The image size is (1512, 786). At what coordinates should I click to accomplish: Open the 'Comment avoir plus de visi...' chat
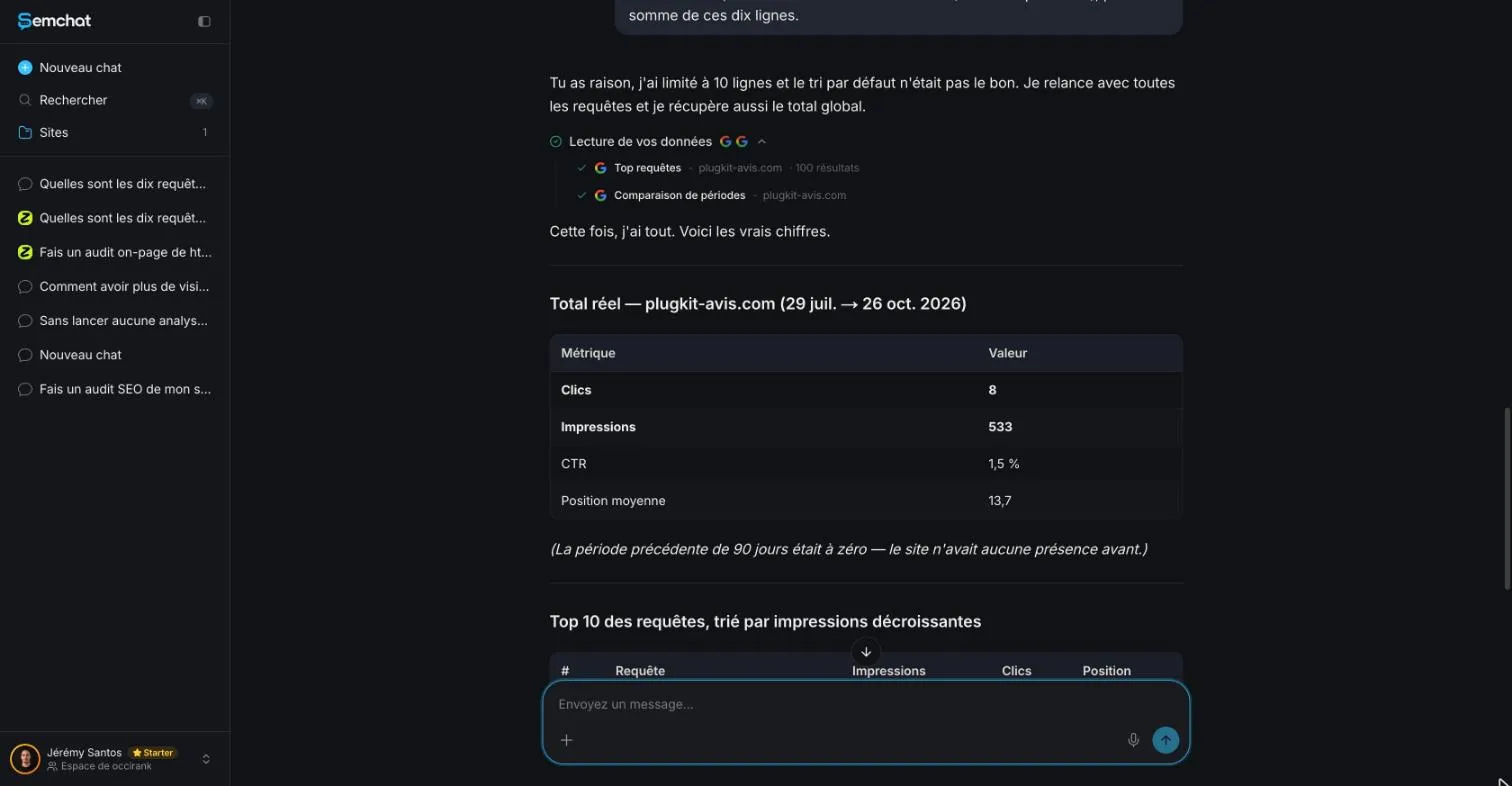pyautogui.click(x=115, y=286)
